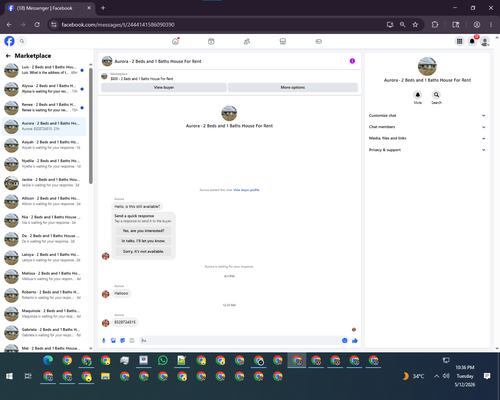This screenshot has width=500, height=400.
Task: Choose a GIF in message composer
Action: tap(132, 340)
